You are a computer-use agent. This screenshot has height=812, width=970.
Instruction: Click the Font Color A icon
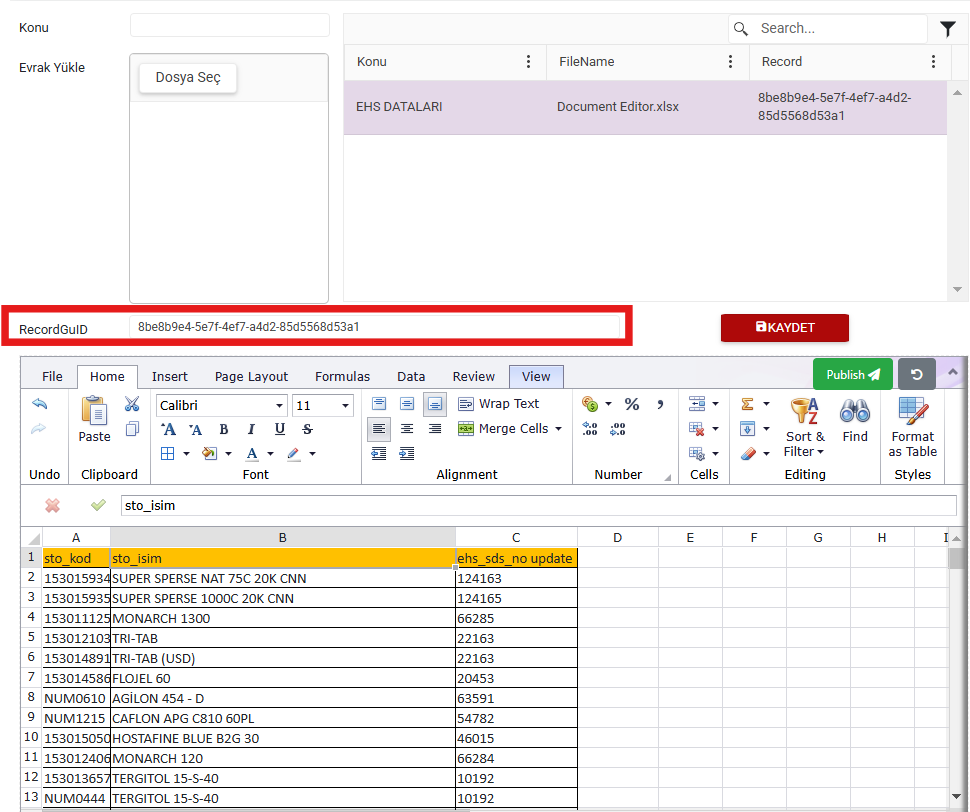click(252, 454)
